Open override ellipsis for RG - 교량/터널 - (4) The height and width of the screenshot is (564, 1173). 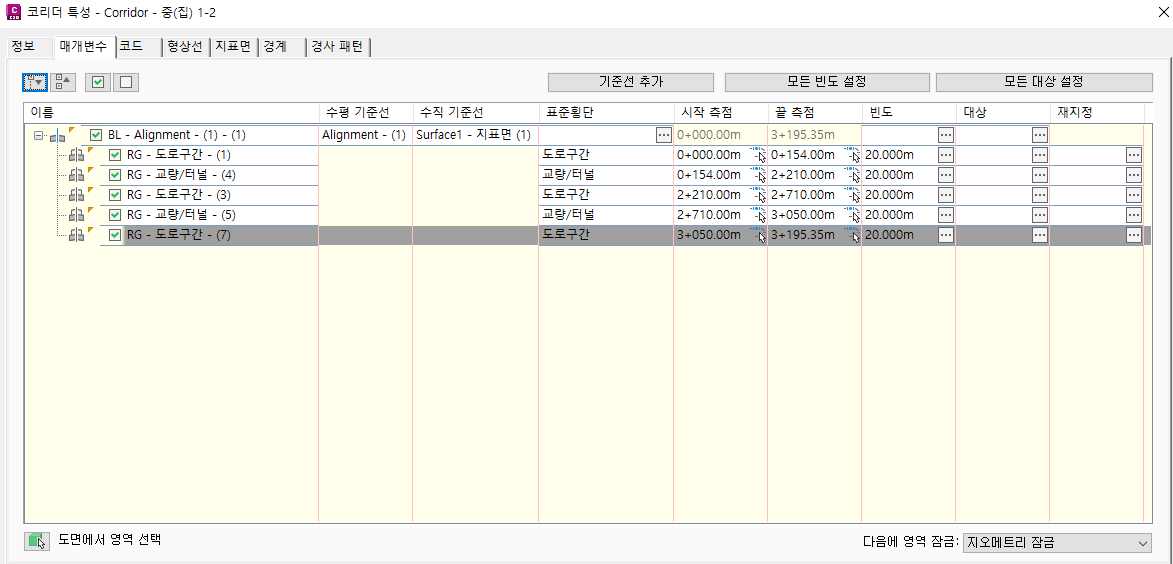click(1134, 175)
